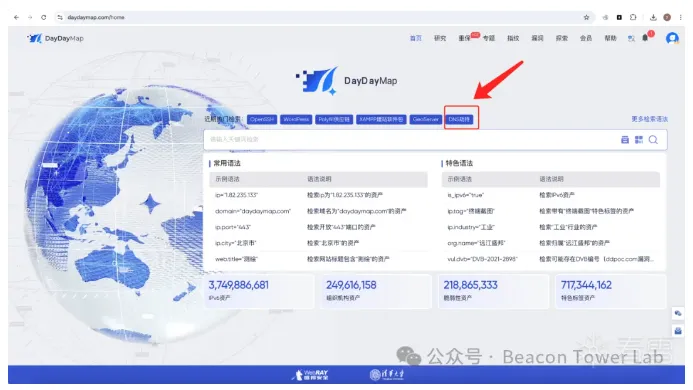Screen dimensions: 693x390
Task: Click domain="daydaymap.com" example syntax
Action: pyautogui.click(x=253, y=211)
